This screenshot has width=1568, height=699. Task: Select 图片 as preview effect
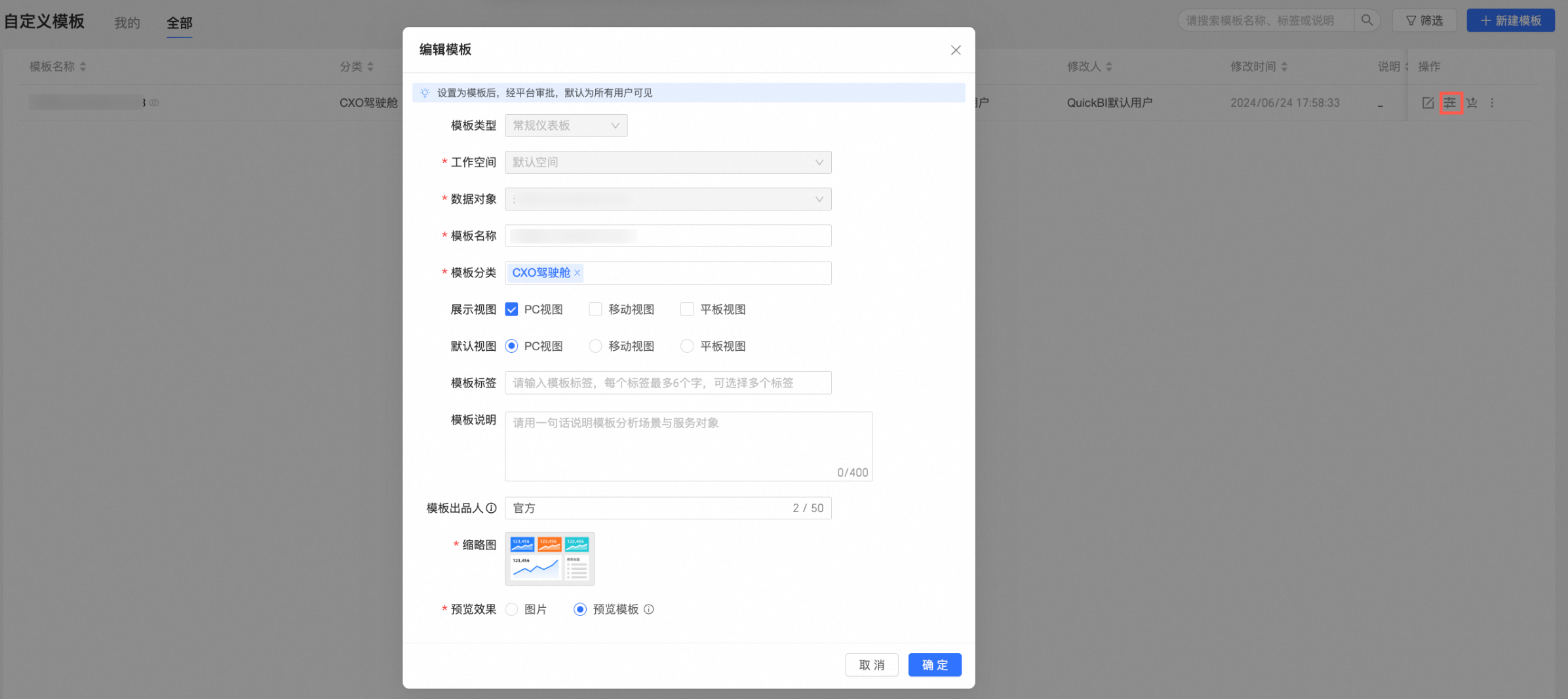click(512, 609)
